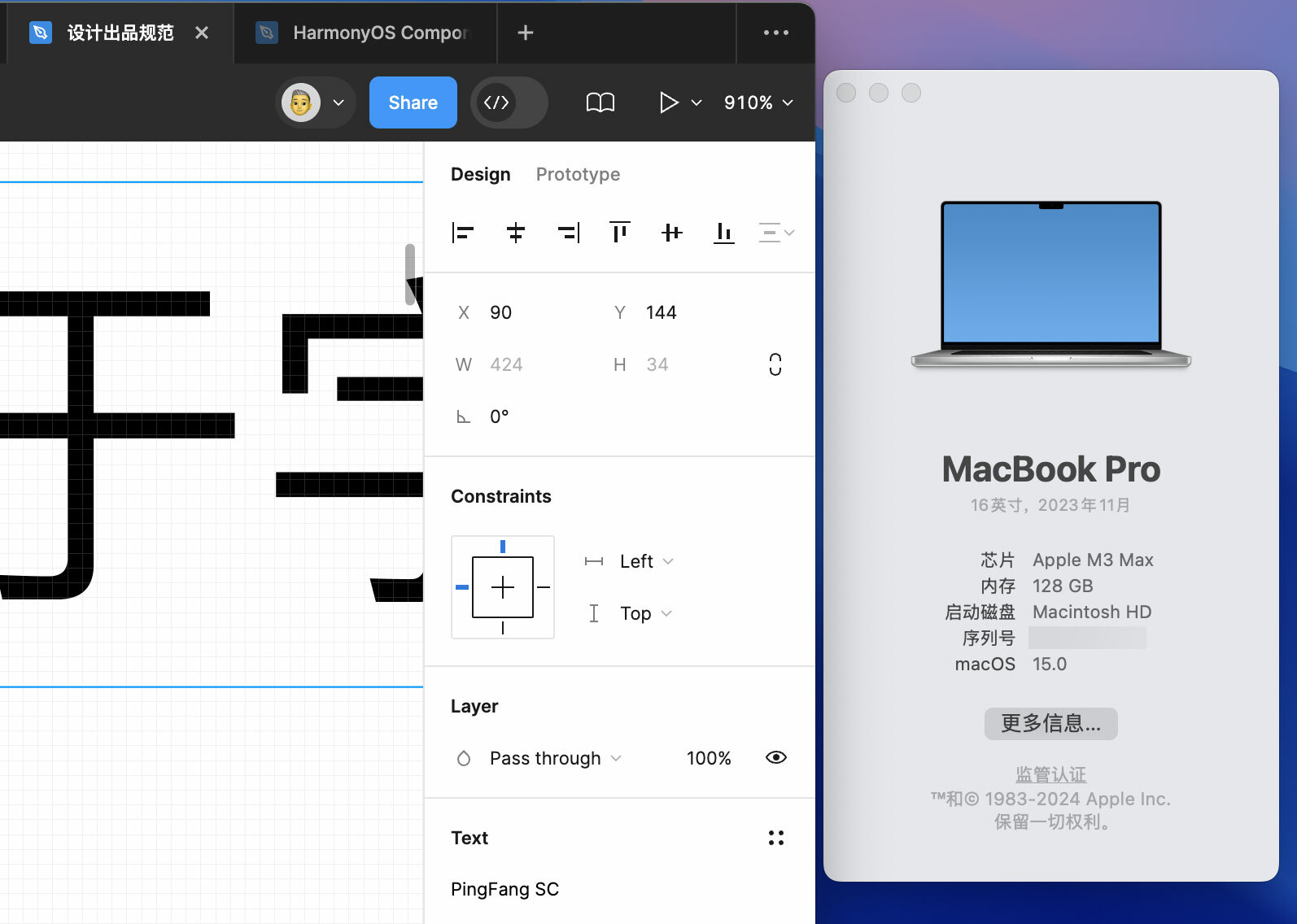
Task: Click the macOS 15.0 version value
Action: click(x=1050, y=664)
